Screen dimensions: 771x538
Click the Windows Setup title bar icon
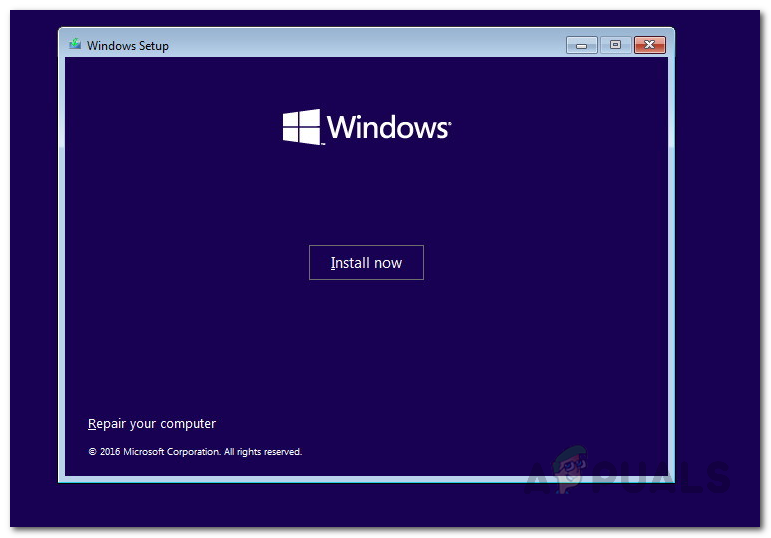(75, 44)
